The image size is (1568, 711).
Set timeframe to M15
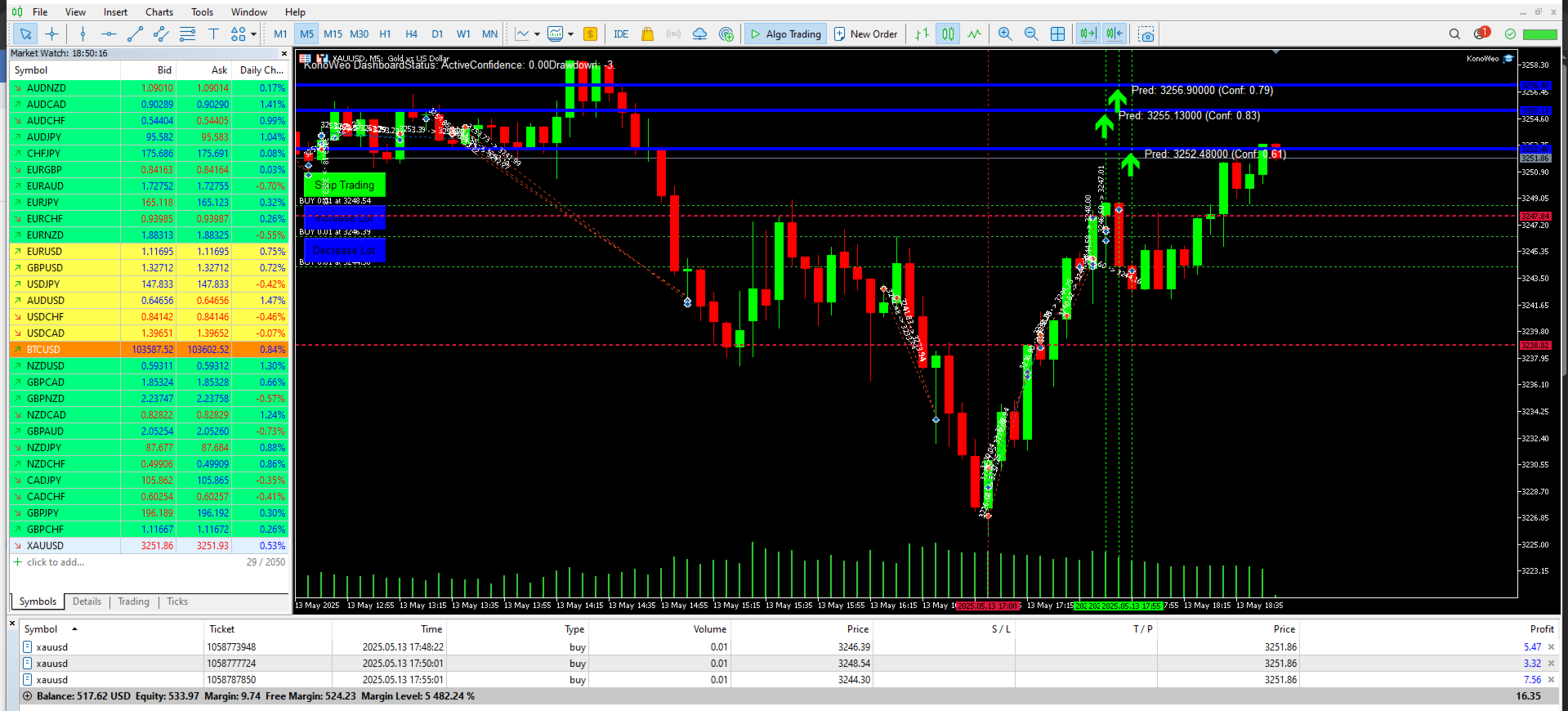coord(333,34)
